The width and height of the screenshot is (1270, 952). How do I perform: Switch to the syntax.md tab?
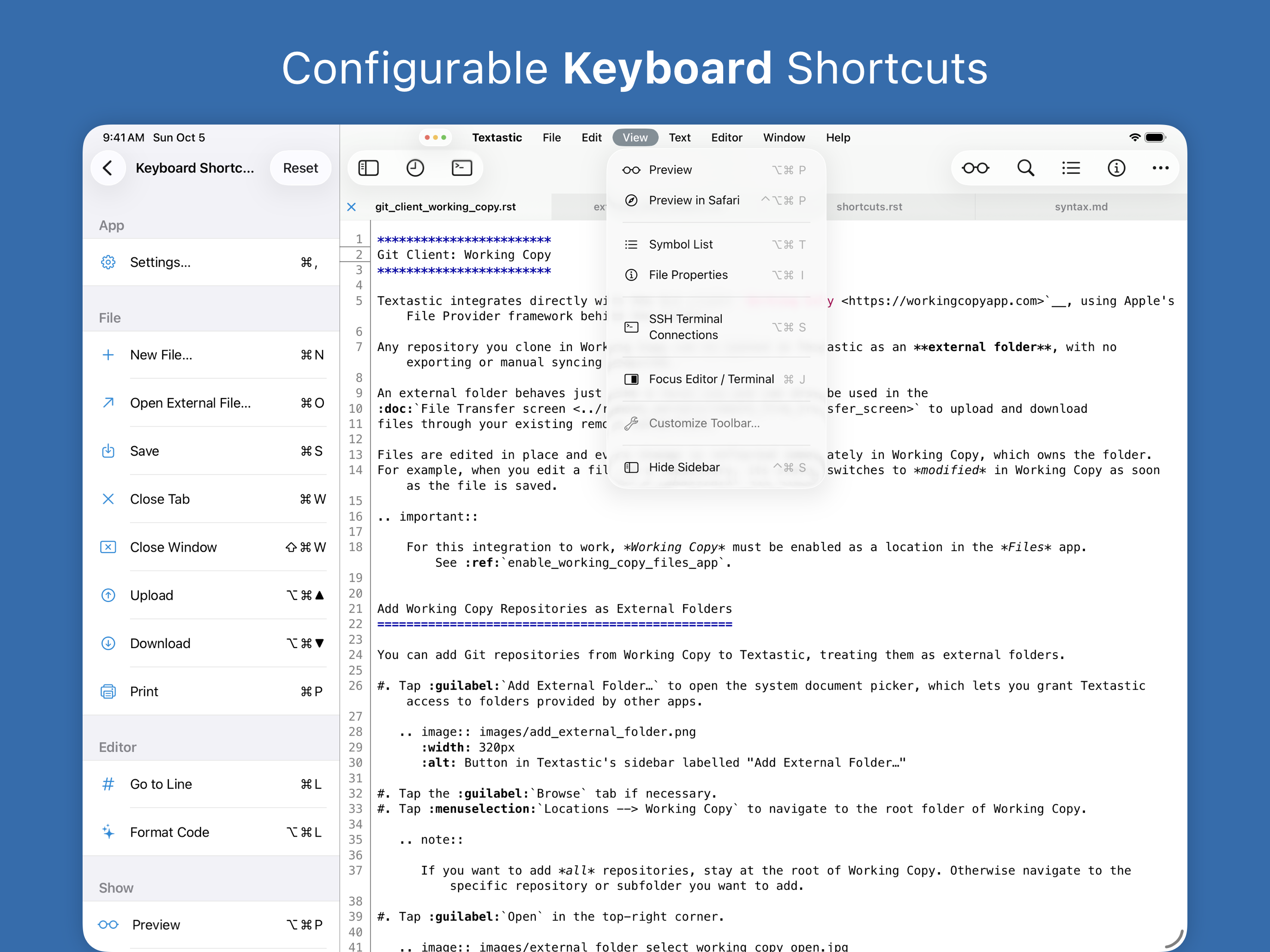[1080, 207]
